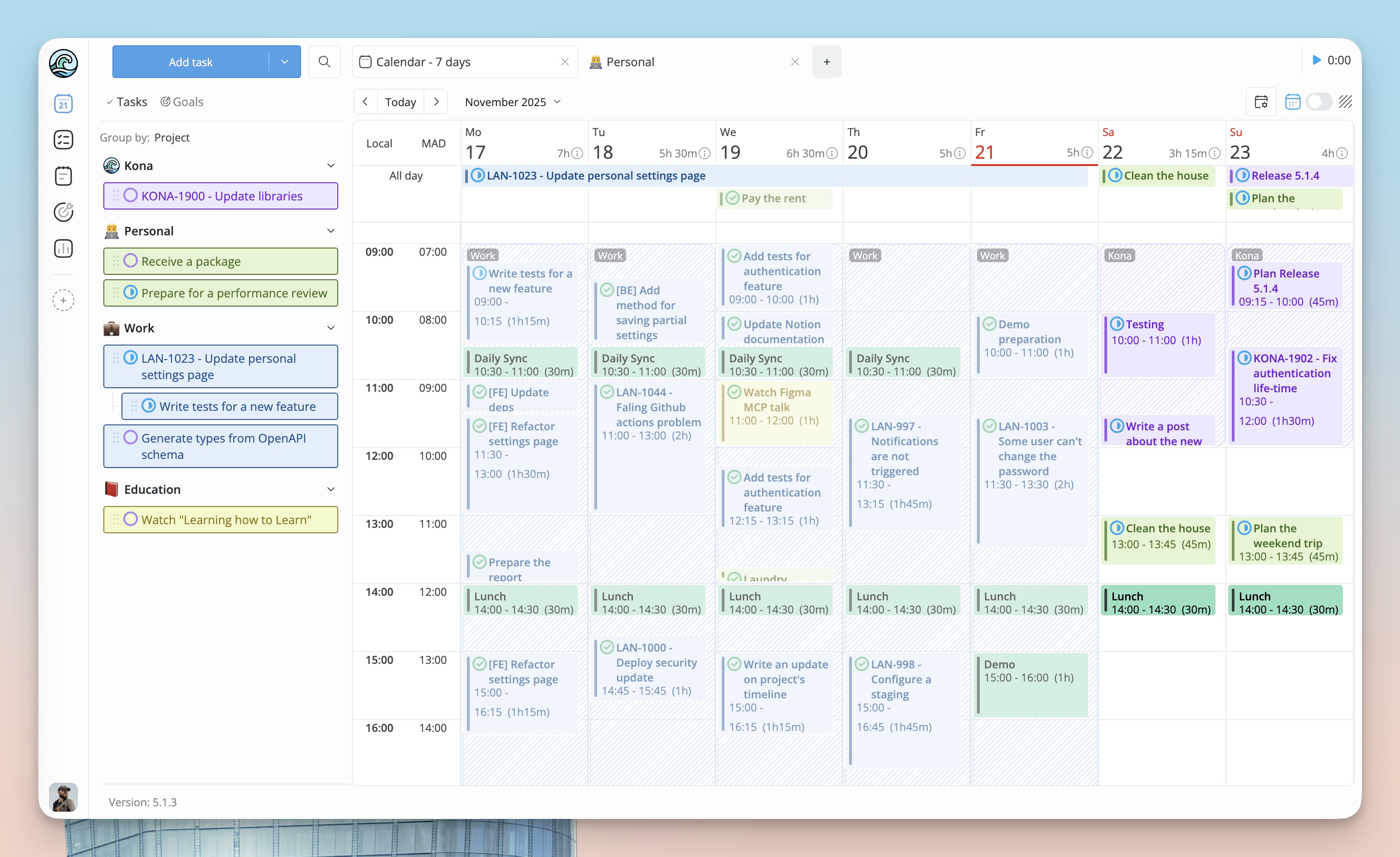Click Monday's 7h info icon

[577, 153]
